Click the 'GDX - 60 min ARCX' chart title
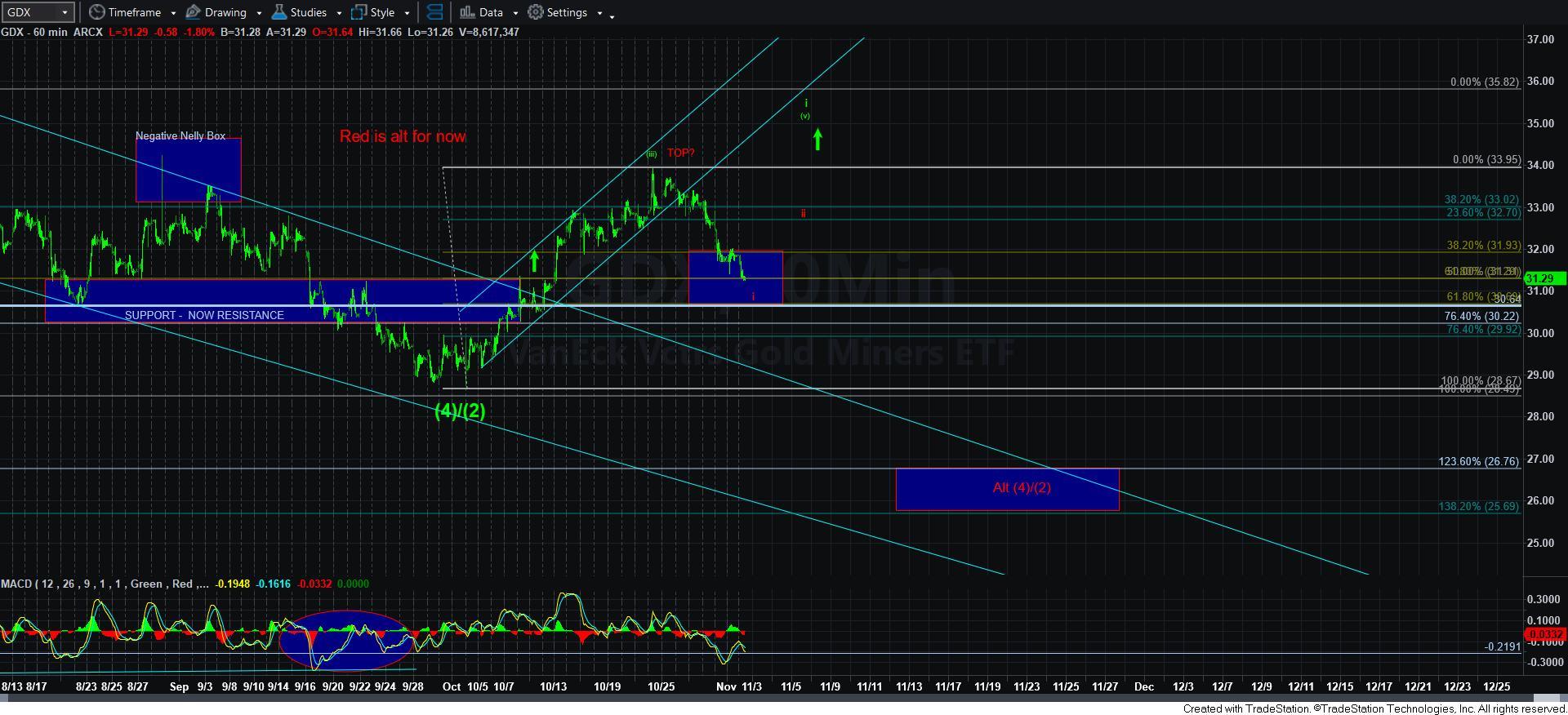 pos(51,32)
